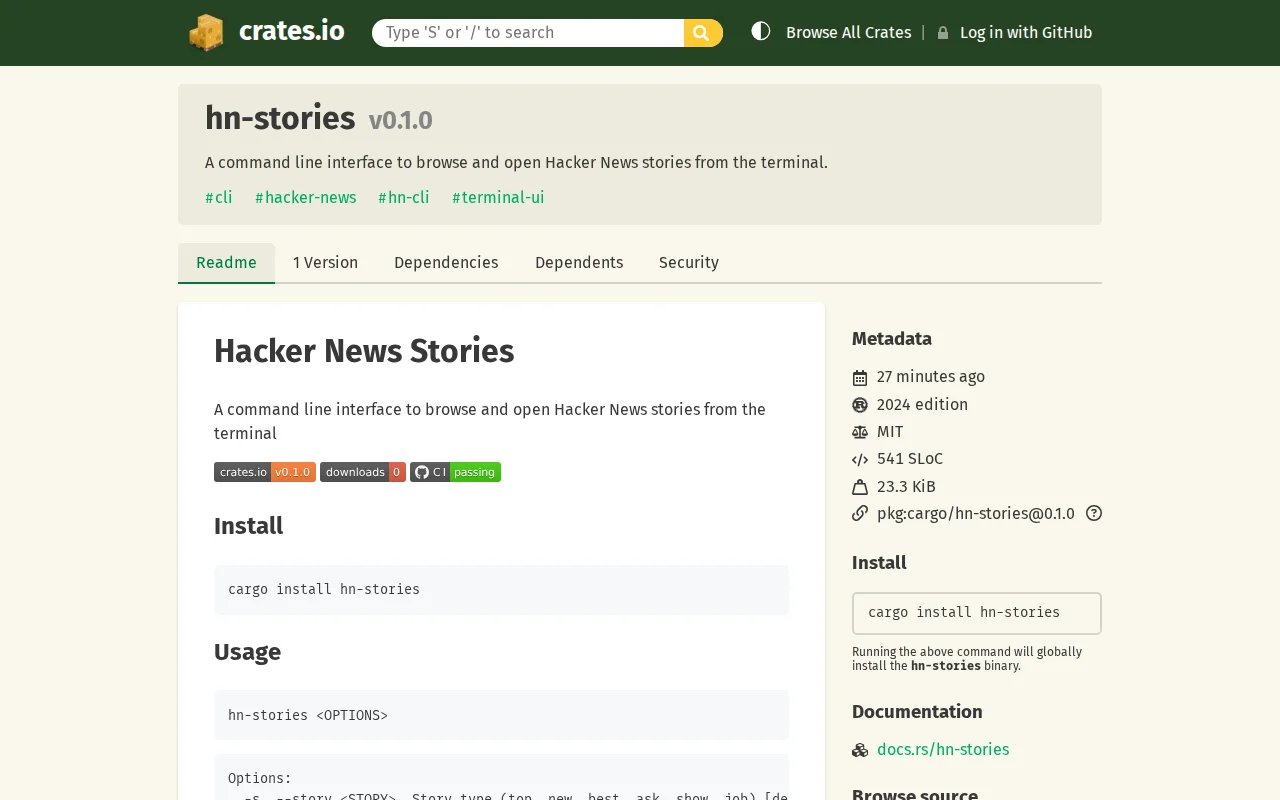Click the v0.1.0 version label in header
1280x800 pixels.
click(x=400, y=121)
